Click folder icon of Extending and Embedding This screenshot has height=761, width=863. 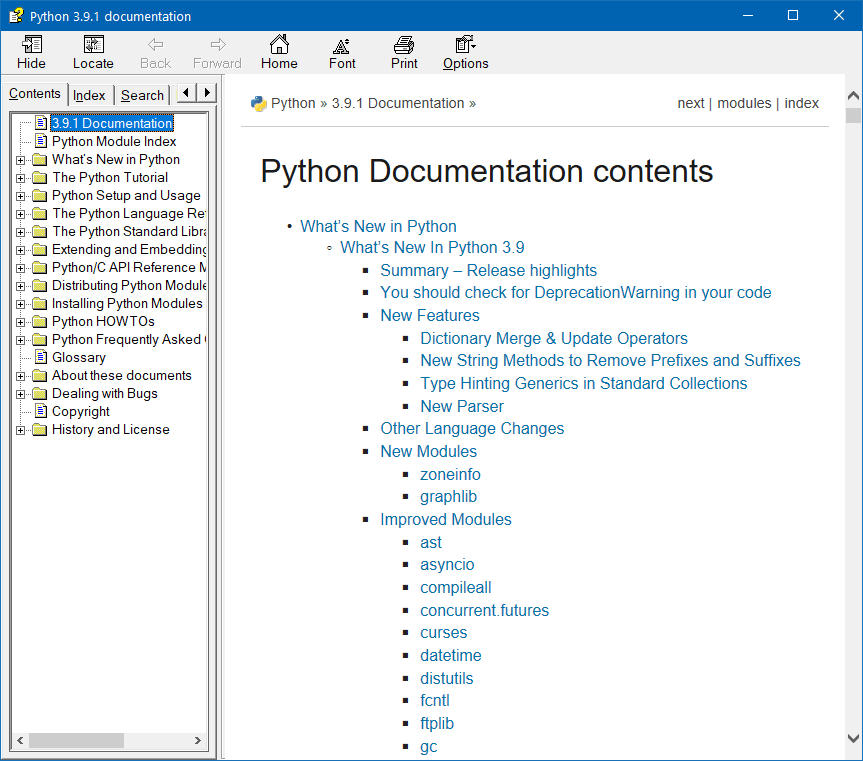click(40, 249)
